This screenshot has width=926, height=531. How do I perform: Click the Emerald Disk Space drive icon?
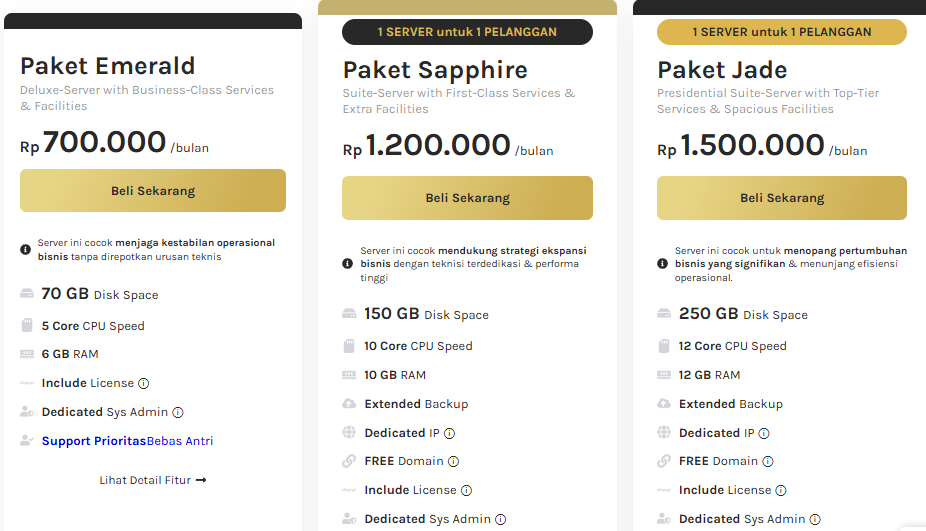[x=26, y=295]
